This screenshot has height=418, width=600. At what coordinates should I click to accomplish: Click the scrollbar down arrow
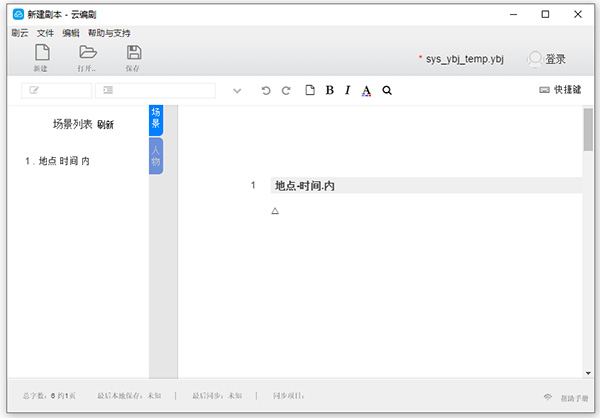point(588,373)
